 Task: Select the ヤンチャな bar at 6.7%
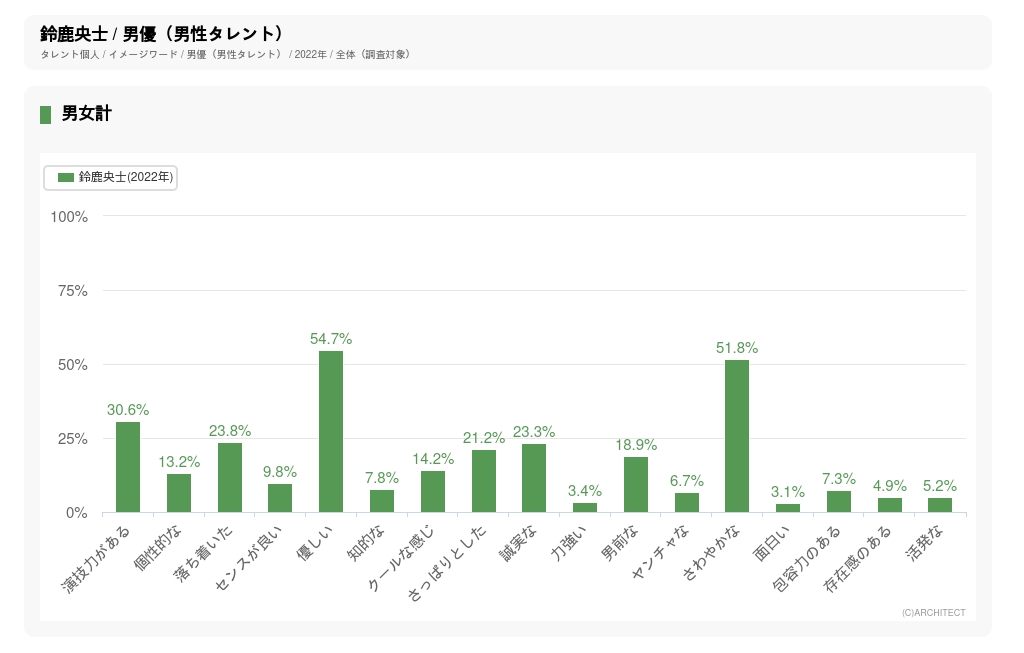[687, 503]
